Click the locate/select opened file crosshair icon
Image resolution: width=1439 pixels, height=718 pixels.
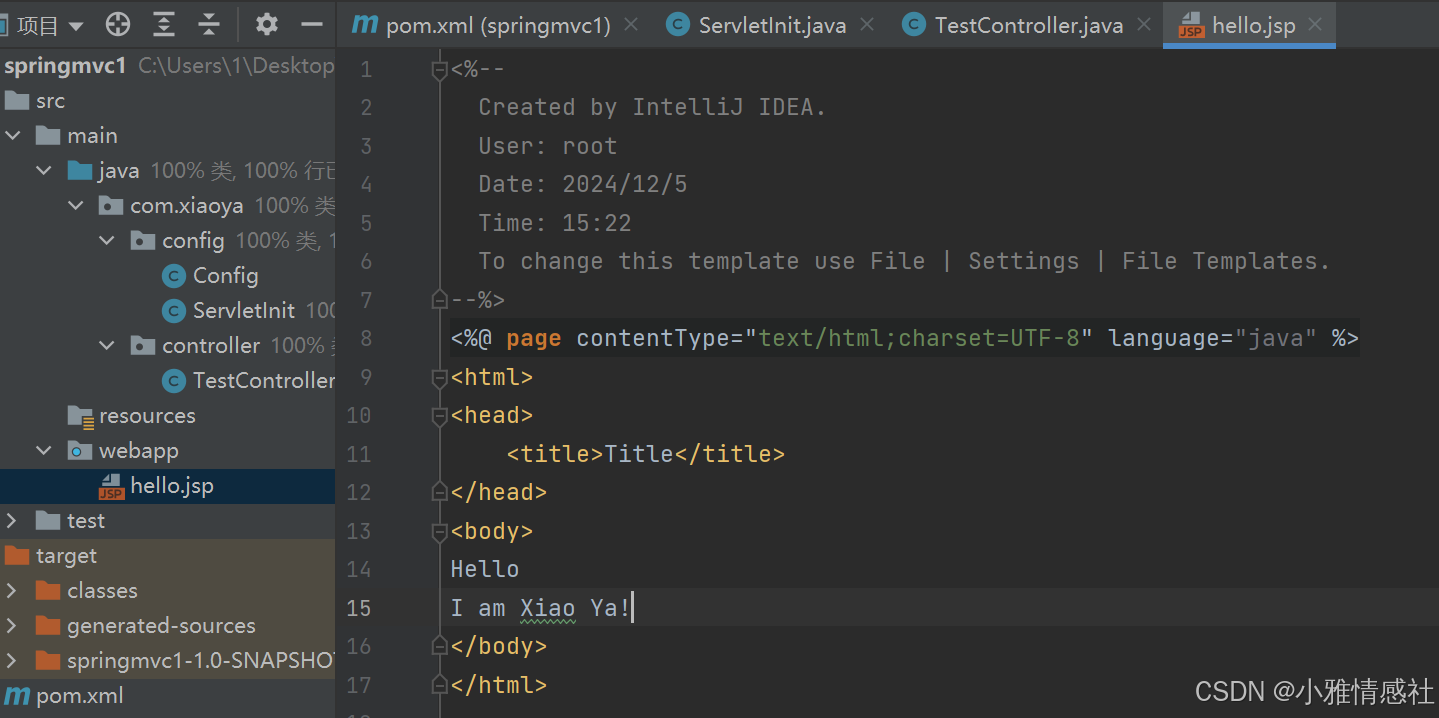coord(118,24)
